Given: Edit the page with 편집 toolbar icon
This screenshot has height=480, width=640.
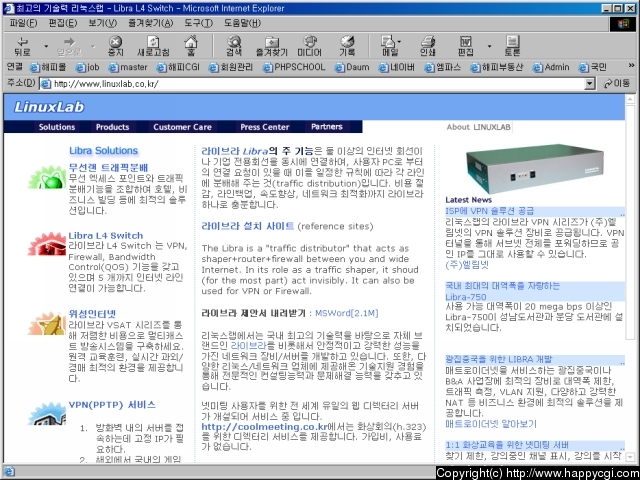Looking at the screenshot, I should pyautogui.click(x=465, y=46).
